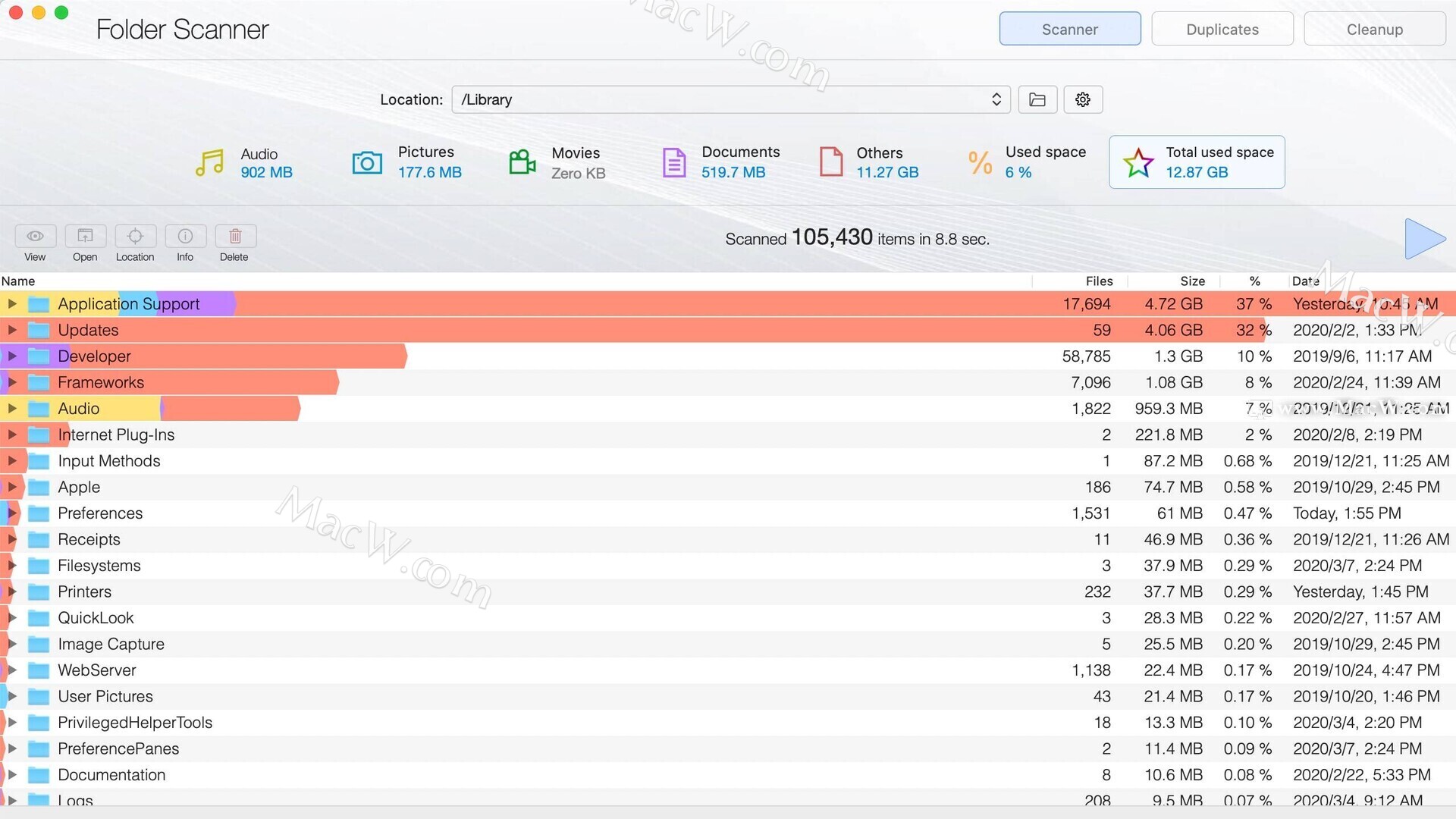This screenshot has width=1456, height=819.
Task: Click the Others 11.27 GB value
Action: (887, 172)
